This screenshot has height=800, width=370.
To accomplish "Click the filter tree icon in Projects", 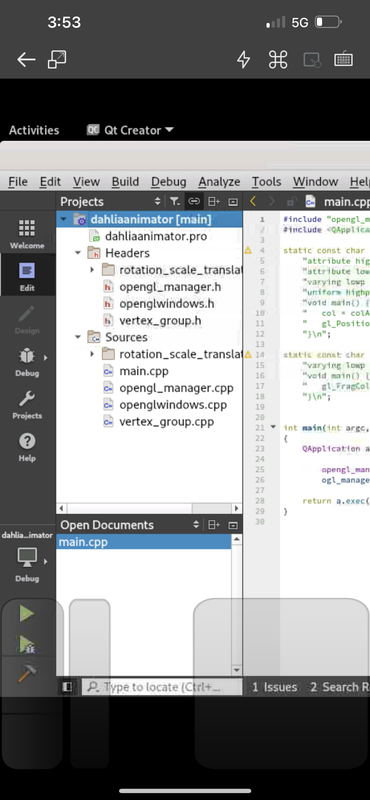I will (175, 201).
